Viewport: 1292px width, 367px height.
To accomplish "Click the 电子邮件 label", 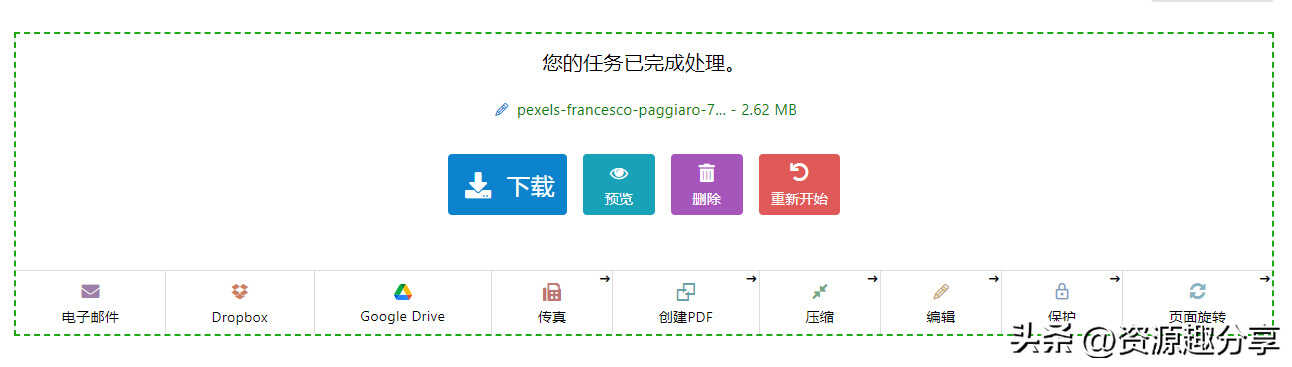I will [90, 317].
